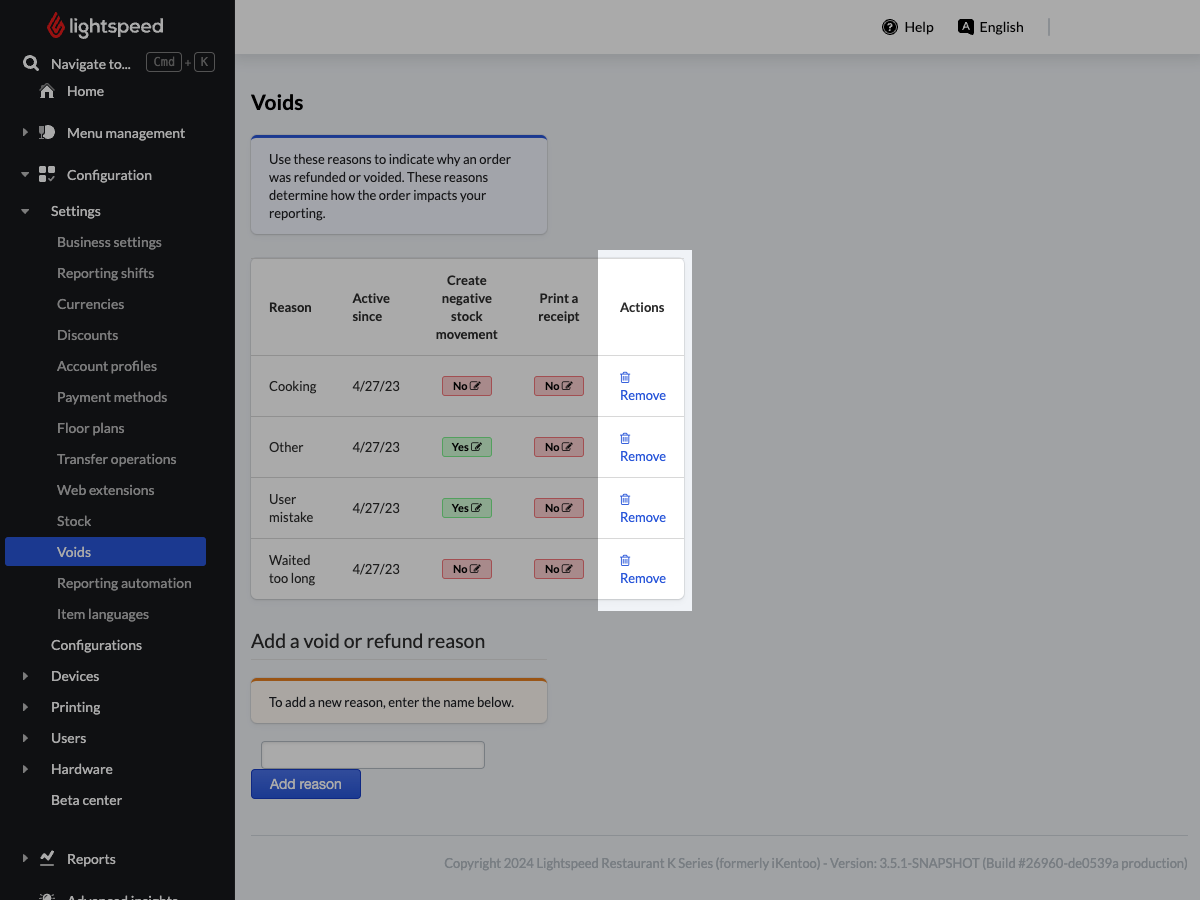Click trash icon for Waited too long
This screenshot has width=1200, height=900.
625,560
